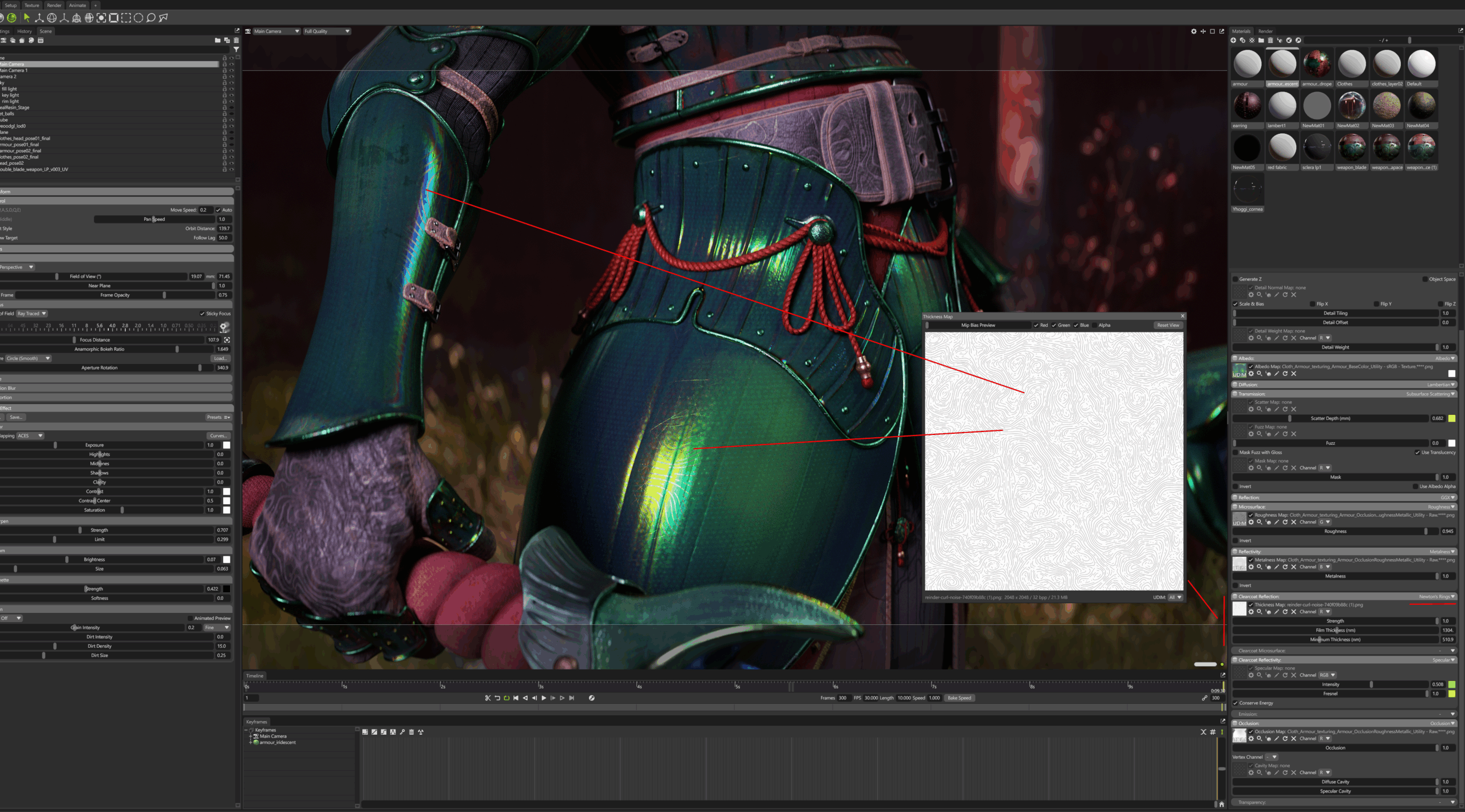This screenshot has height=812, width=1465.
Task: Open the Newton's Rings clearcoat reflection dropdown
Action: coord(1436,596)
